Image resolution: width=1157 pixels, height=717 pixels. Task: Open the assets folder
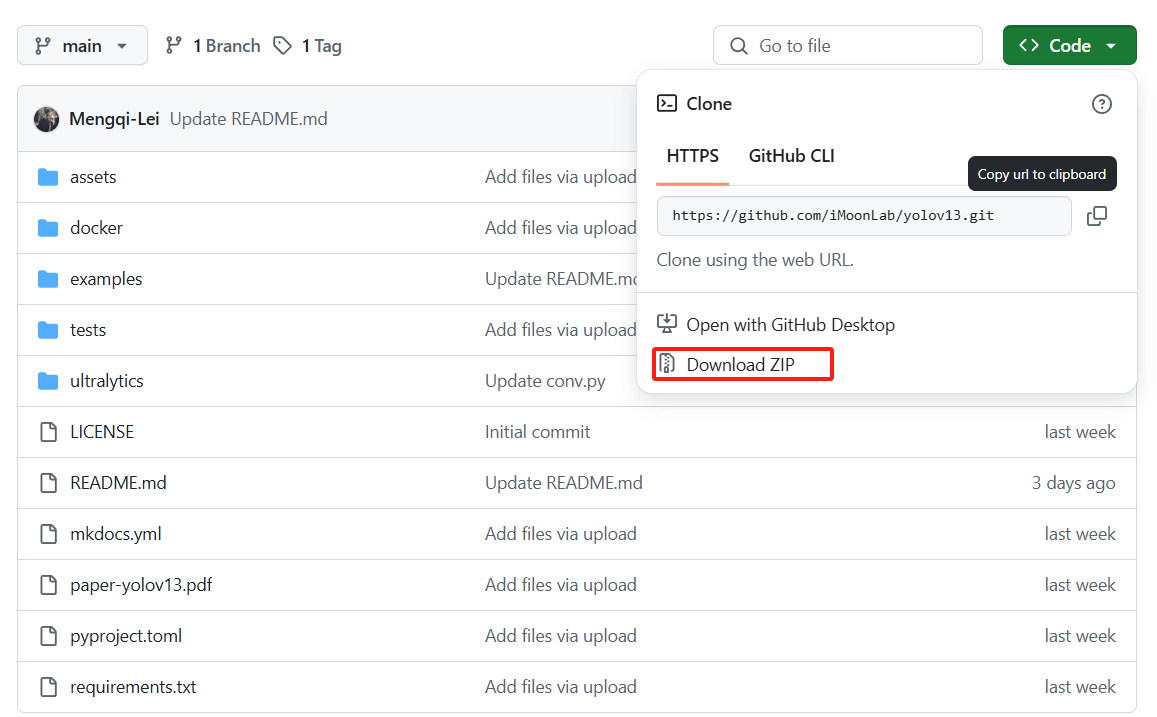(93, 177)
